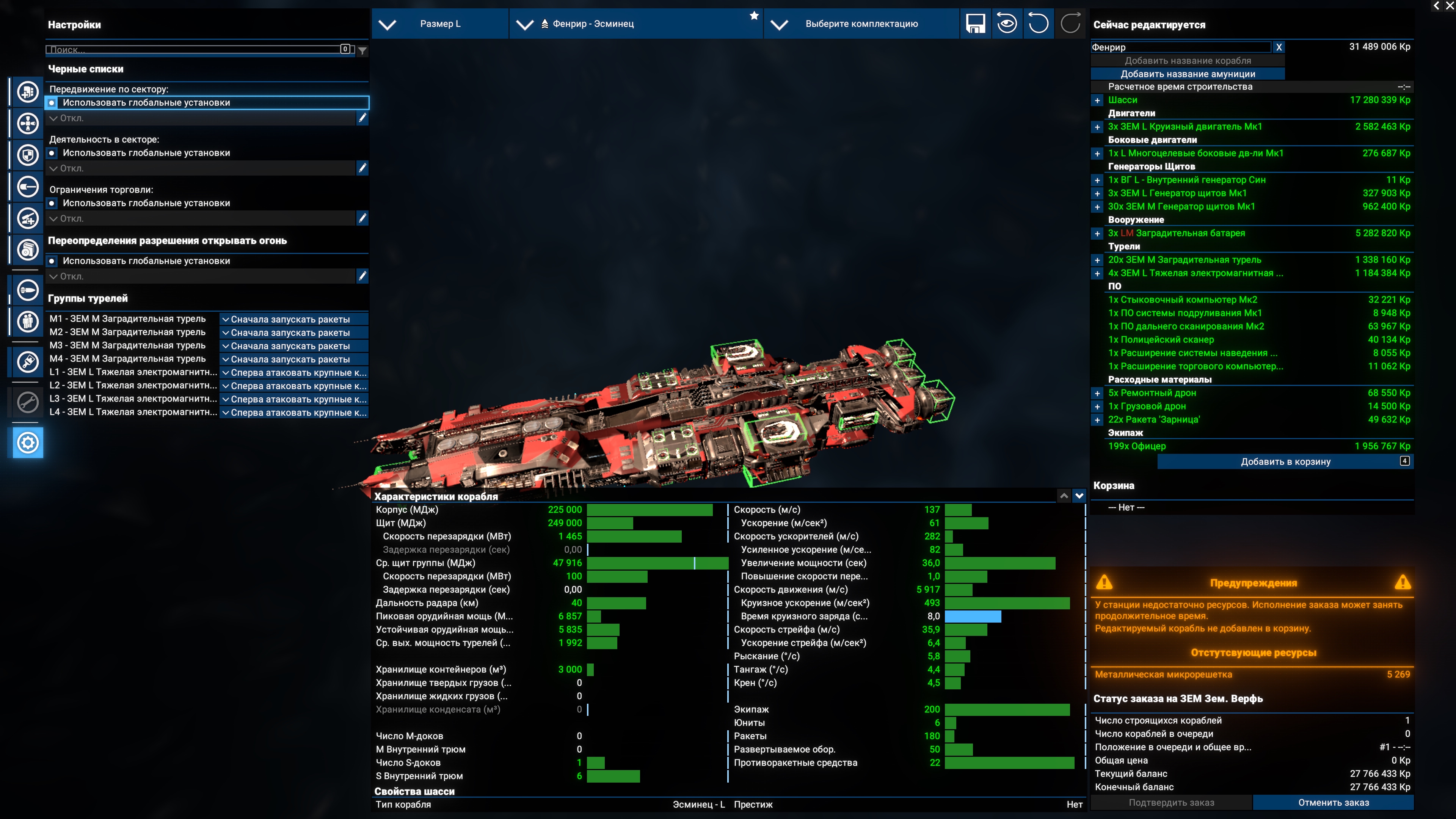Click the reset camera view eye icon
Screen dimensions: 1456x819
click(1007, 24)
